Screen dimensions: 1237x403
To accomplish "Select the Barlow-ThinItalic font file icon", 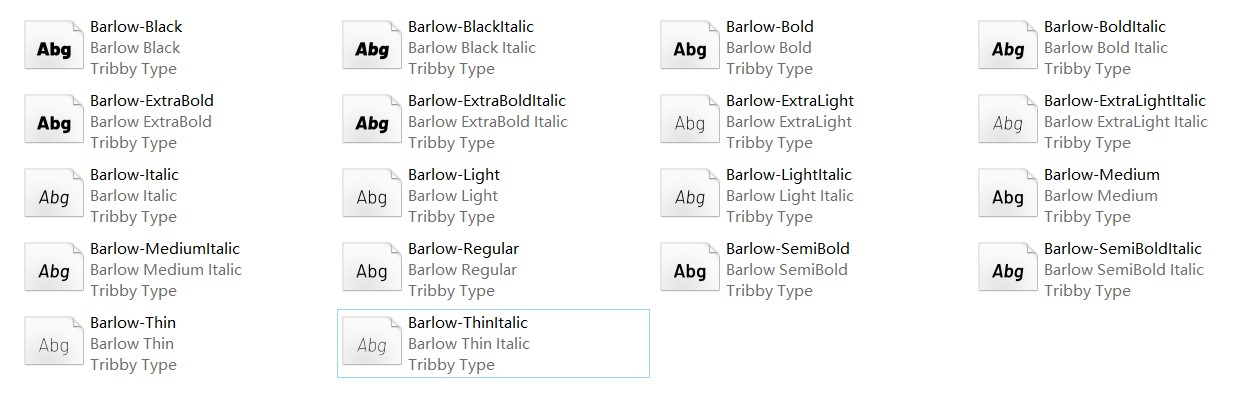I will click(x=372, y=344).
